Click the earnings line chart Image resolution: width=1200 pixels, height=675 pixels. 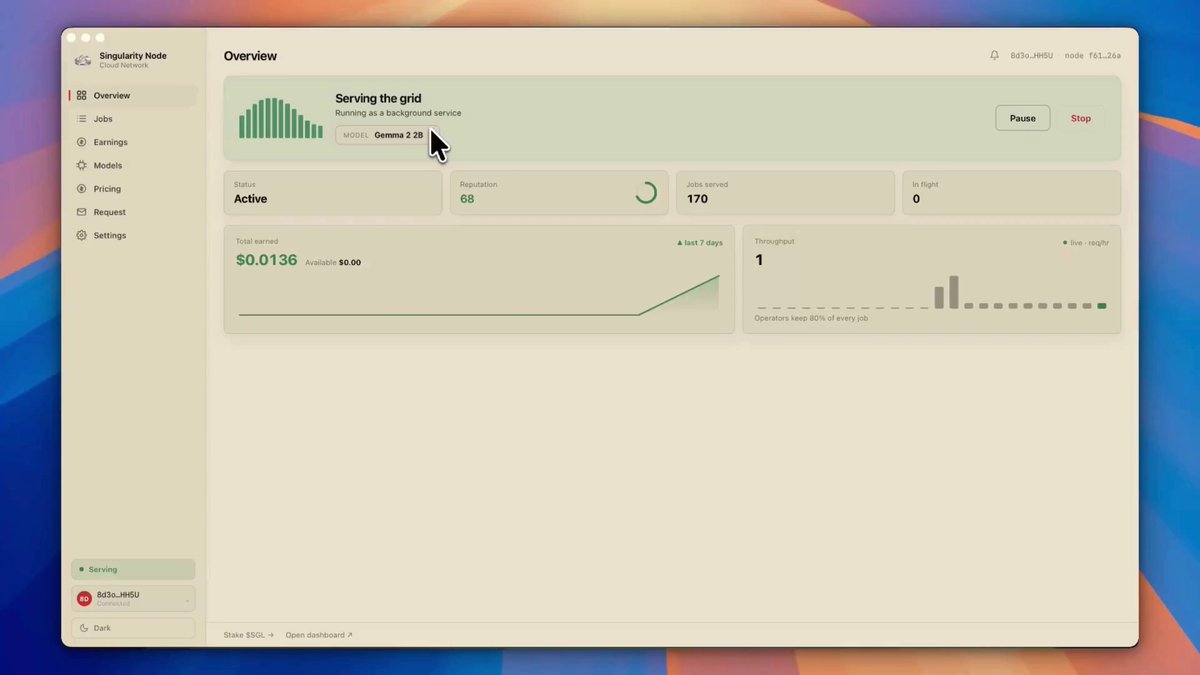pyautogui.click(x=479, y=297)
